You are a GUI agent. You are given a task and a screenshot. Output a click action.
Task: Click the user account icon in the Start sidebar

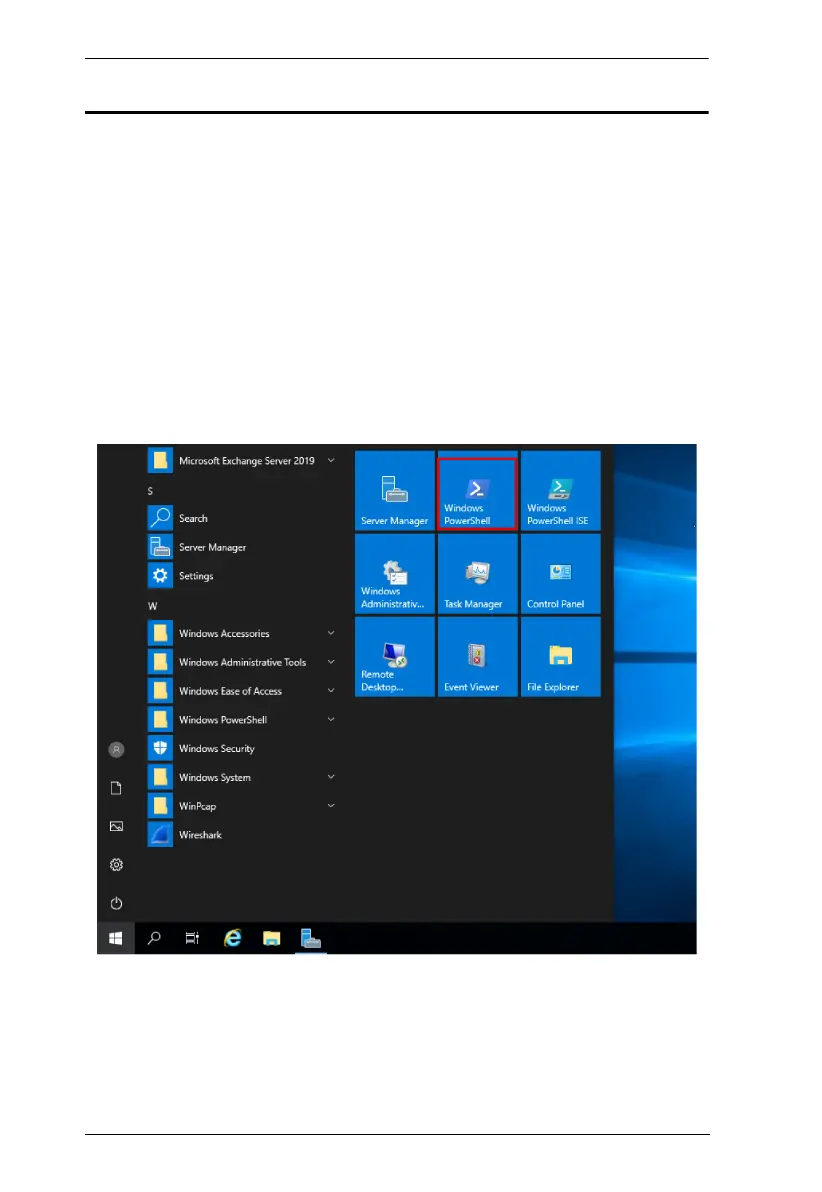(116, 750)
